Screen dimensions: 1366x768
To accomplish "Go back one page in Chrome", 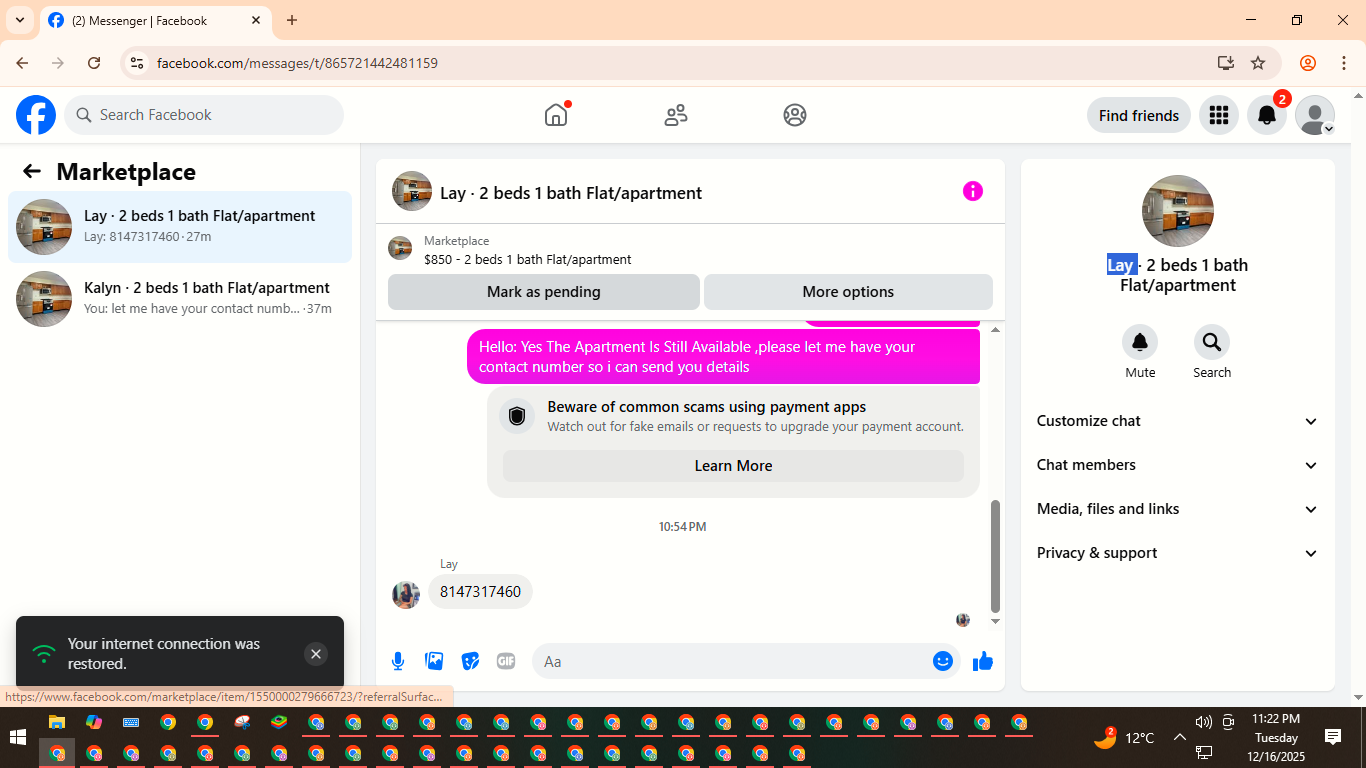I will point(22,63).
